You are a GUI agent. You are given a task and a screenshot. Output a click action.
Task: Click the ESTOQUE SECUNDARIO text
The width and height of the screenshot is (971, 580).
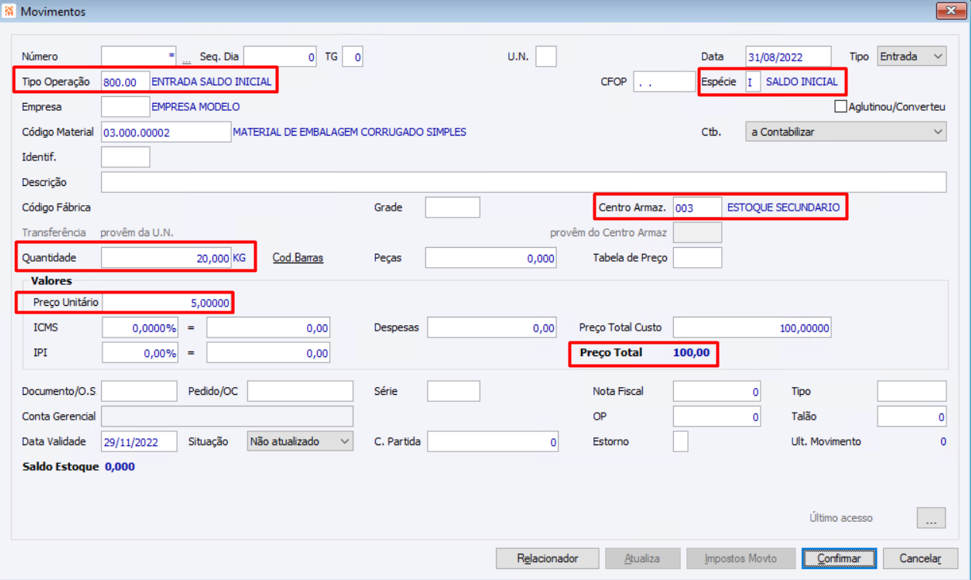click(x=783, y=207)
